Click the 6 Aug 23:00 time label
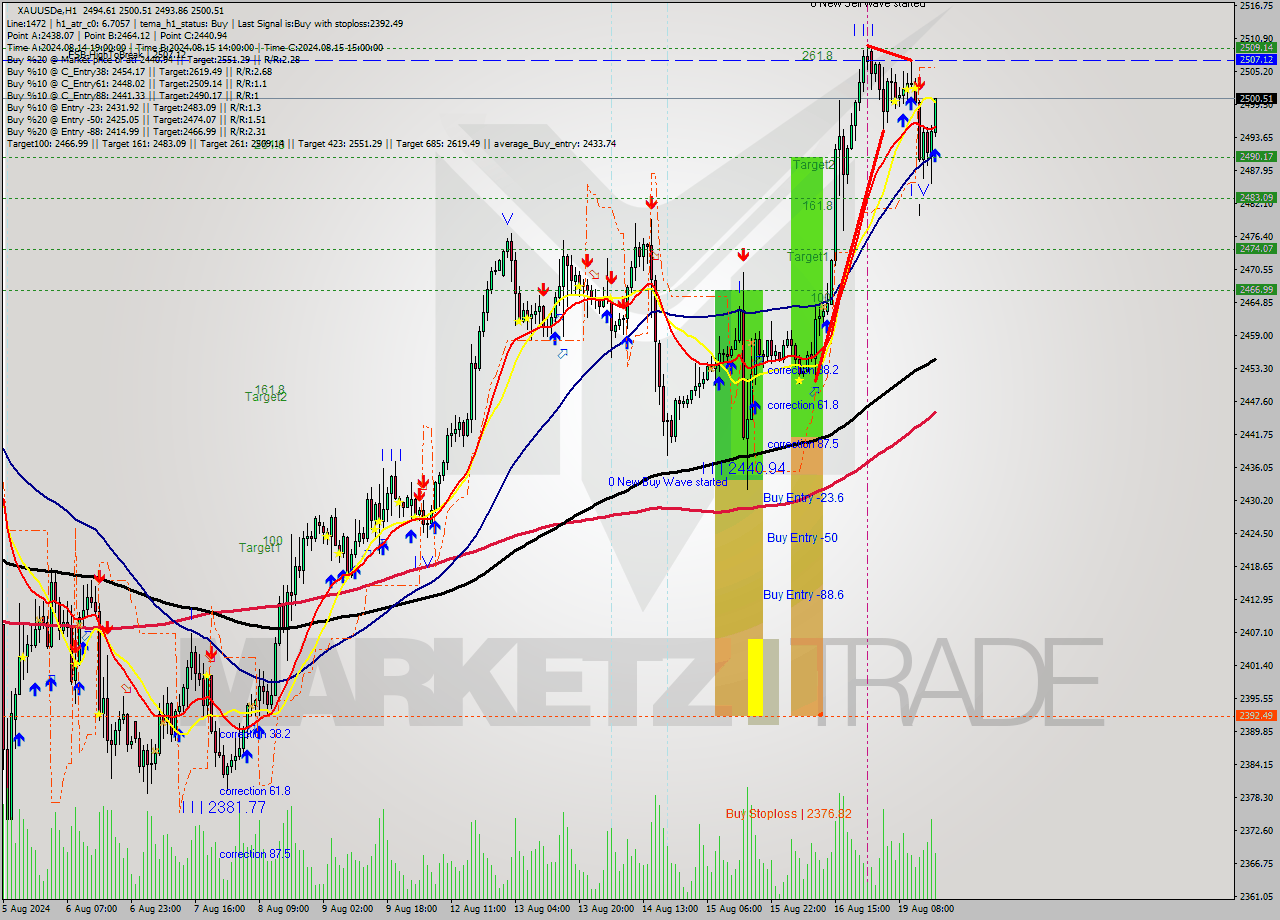Screen dimensions: 1280x920 [154, 909]
